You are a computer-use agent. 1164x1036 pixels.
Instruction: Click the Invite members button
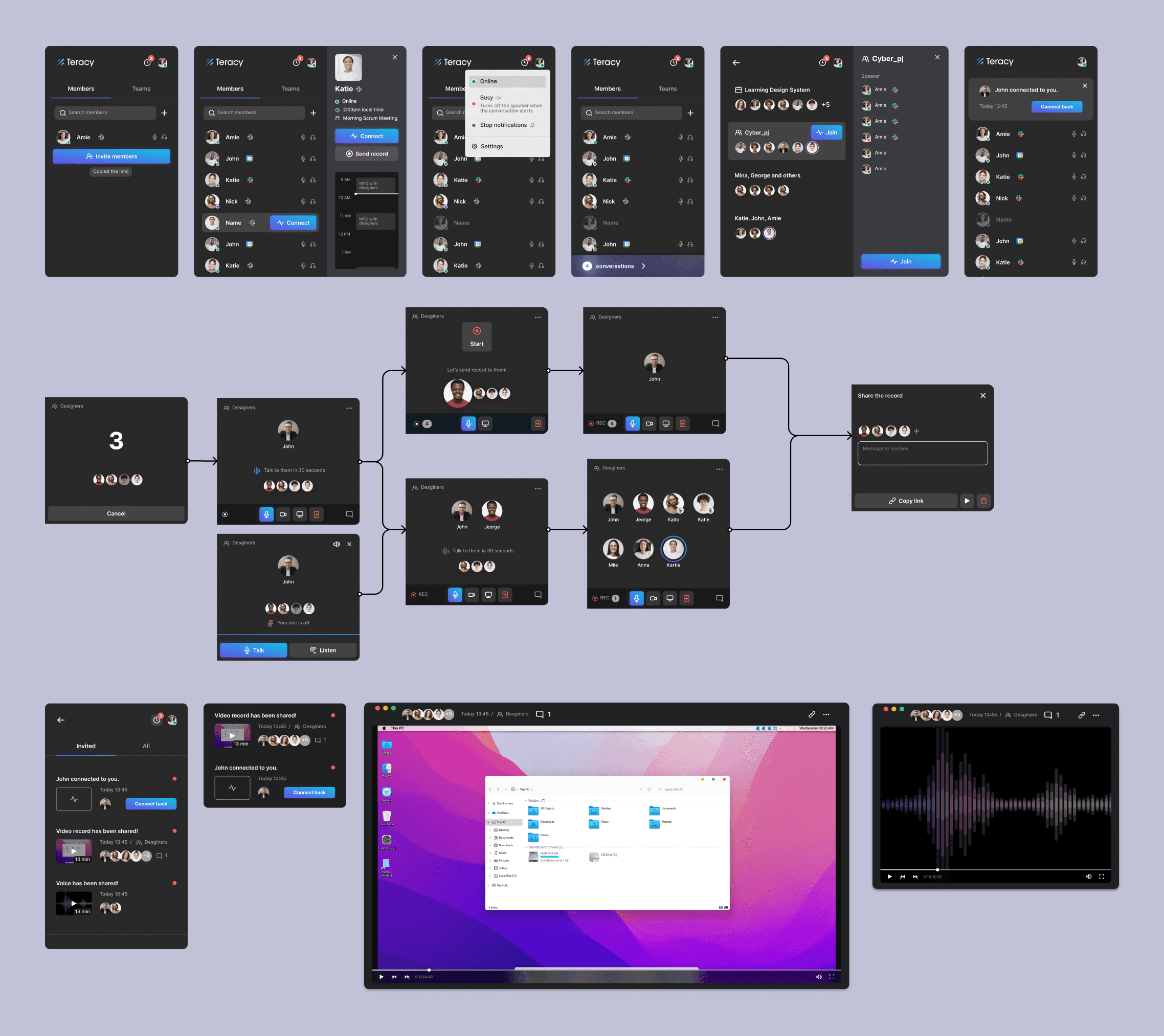point(111,156)
